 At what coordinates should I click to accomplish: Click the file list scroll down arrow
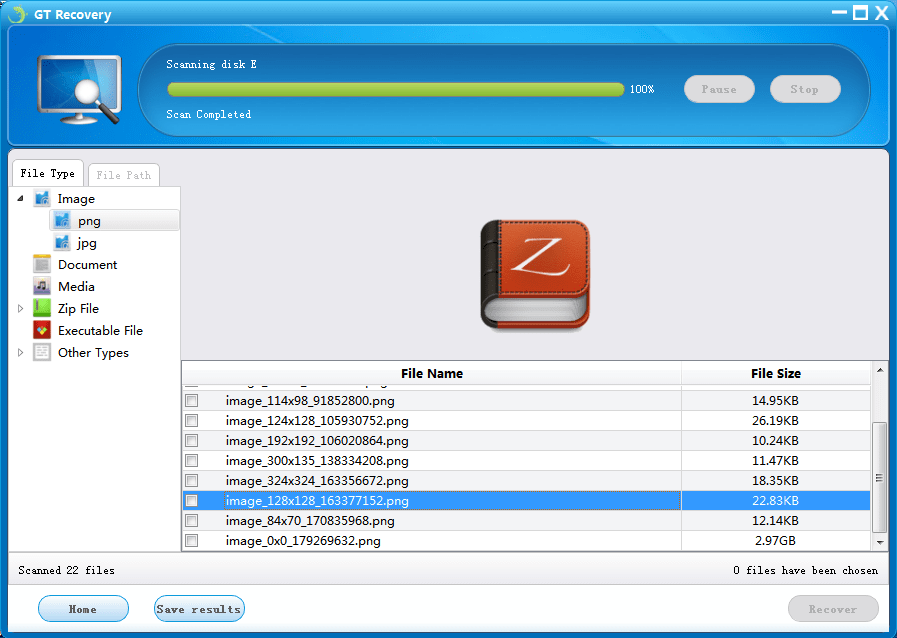pos(880,542)
